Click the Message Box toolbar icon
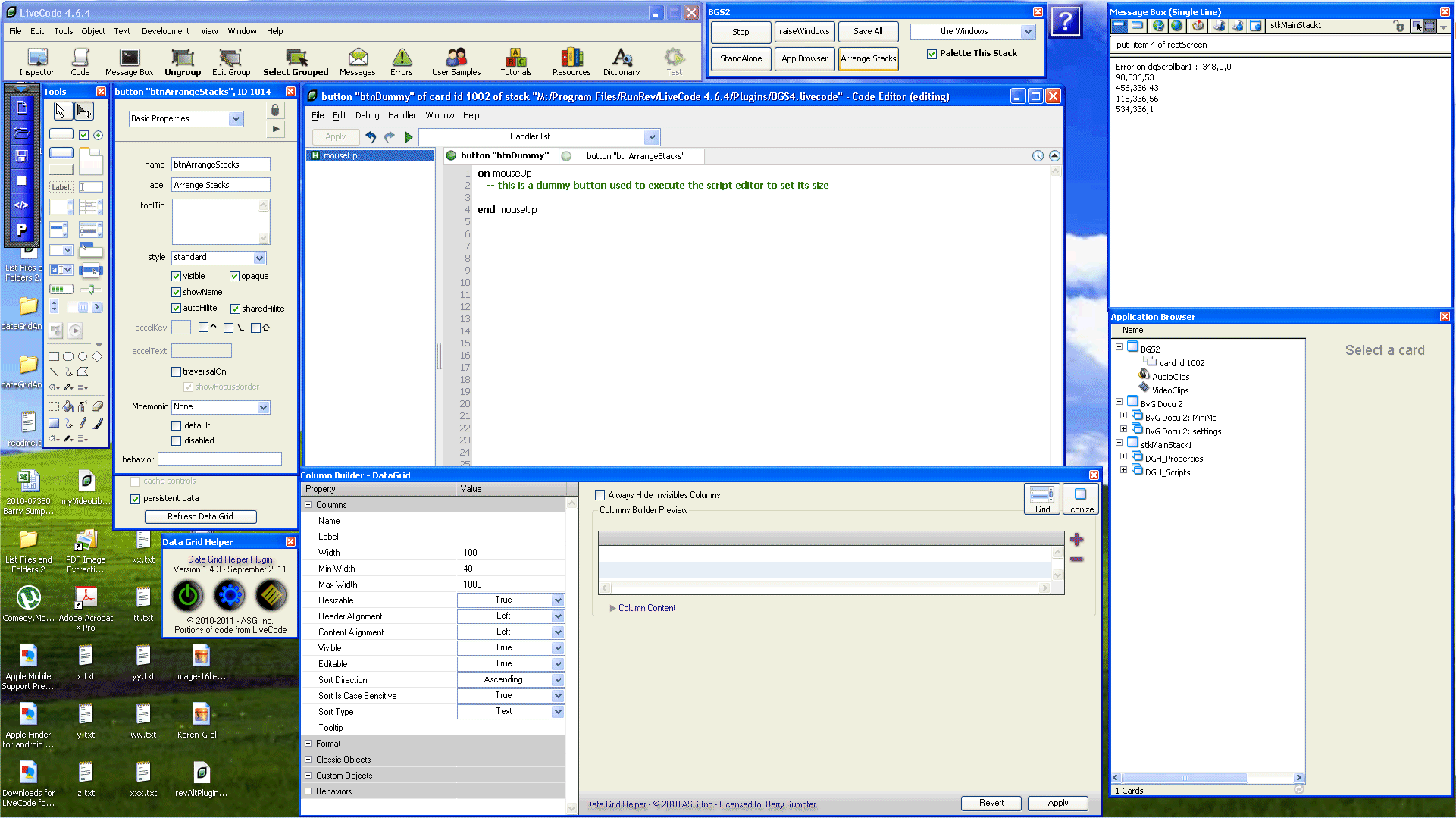The height and width of the screenshot is (818, 1456). (129, 61)
